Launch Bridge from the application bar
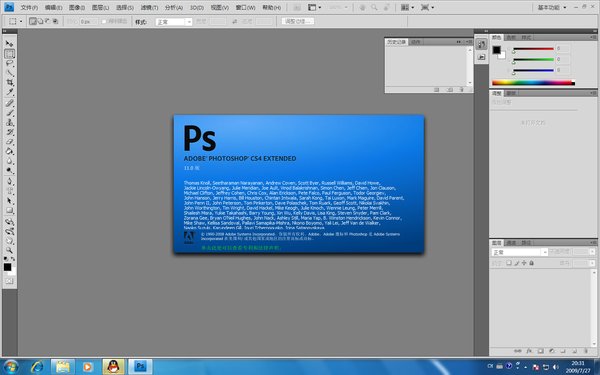 pos(297,7)
